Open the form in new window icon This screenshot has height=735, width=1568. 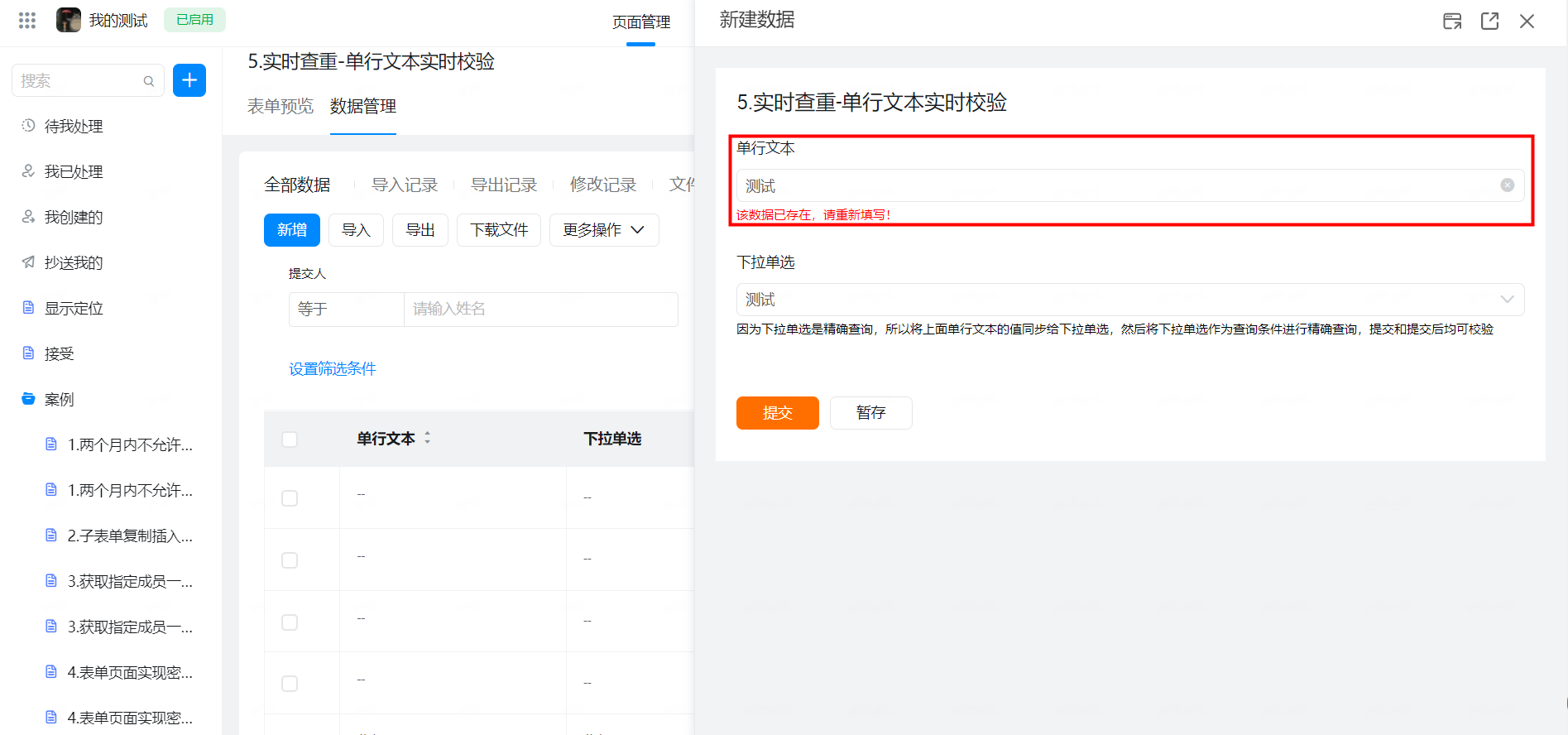1489,21
